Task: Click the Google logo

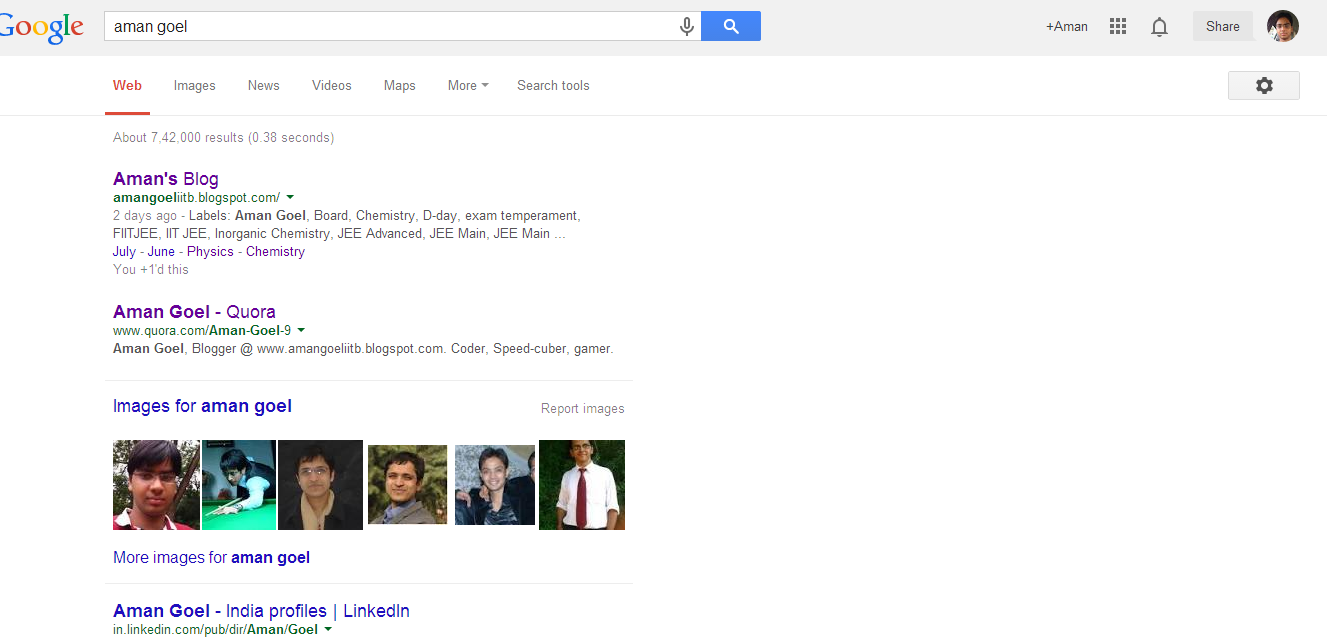Action: tap(41, 28)
